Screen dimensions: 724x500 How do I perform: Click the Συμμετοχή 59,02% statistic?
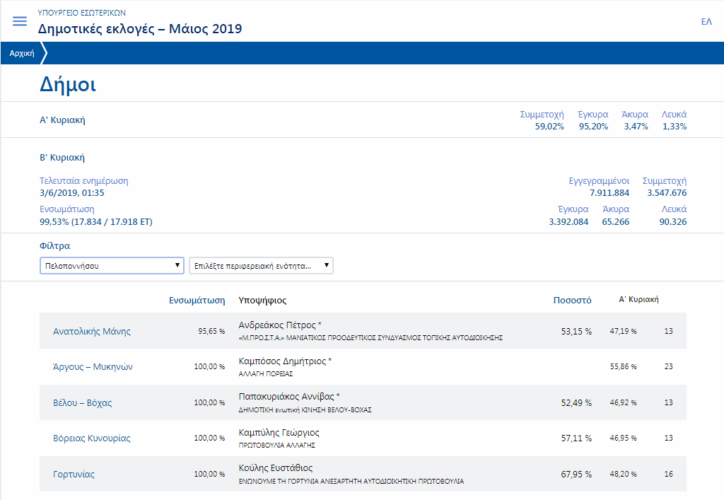click(542, 120)
